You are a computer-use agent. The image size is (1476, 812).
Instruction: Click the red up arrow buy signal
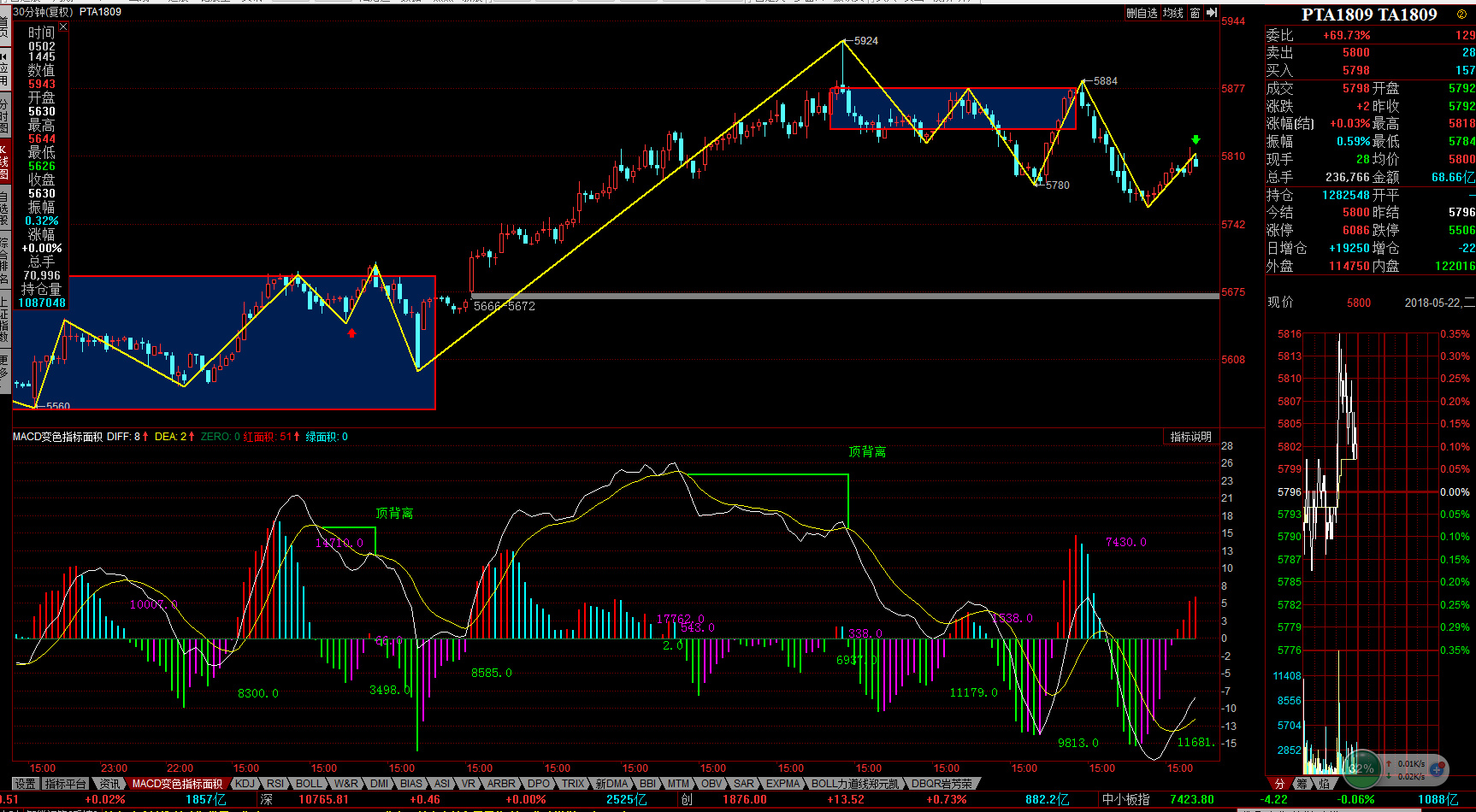point(351,333)
